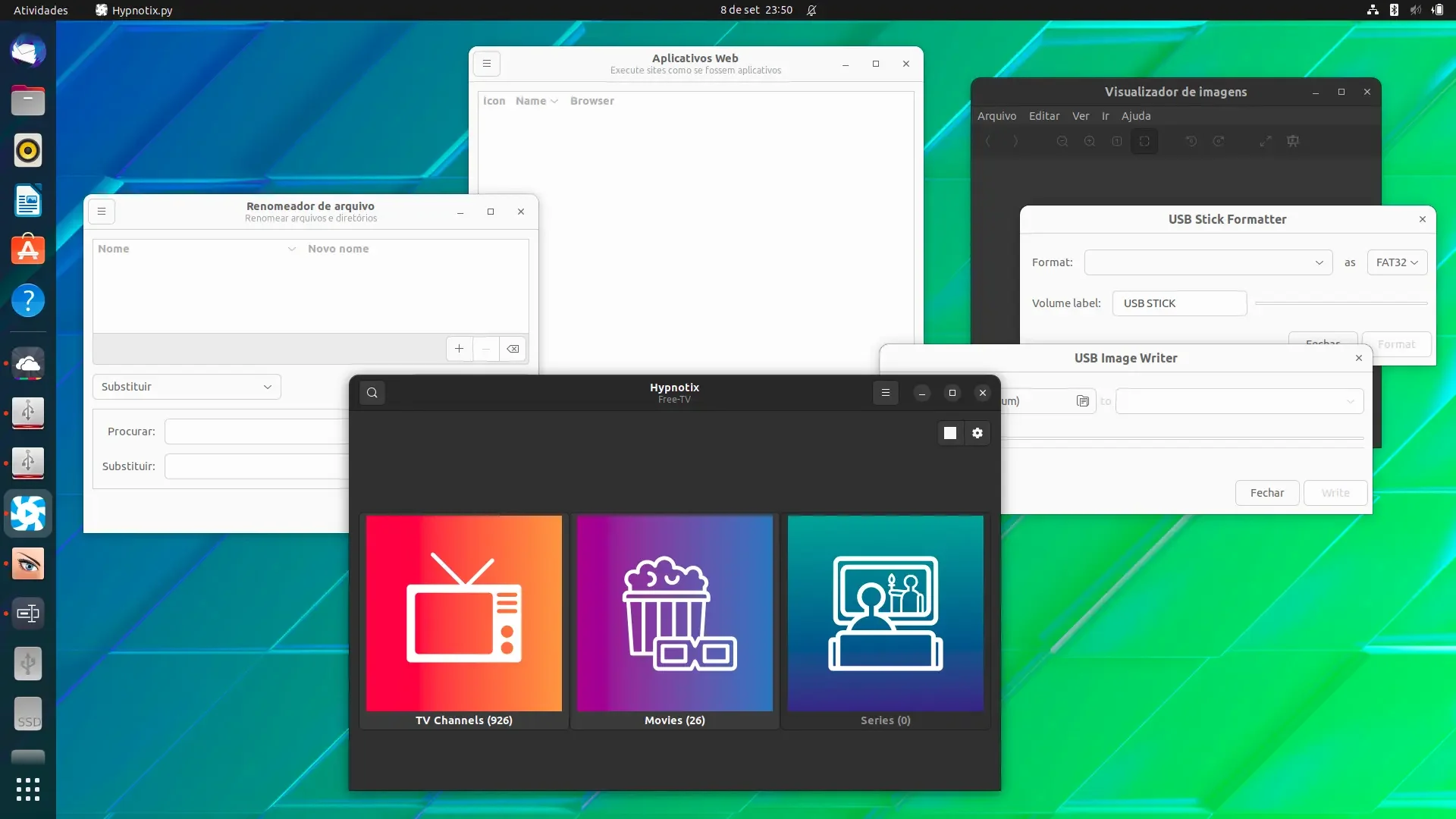Click Format button in USB Stick Formatter

click(1396, 344)
